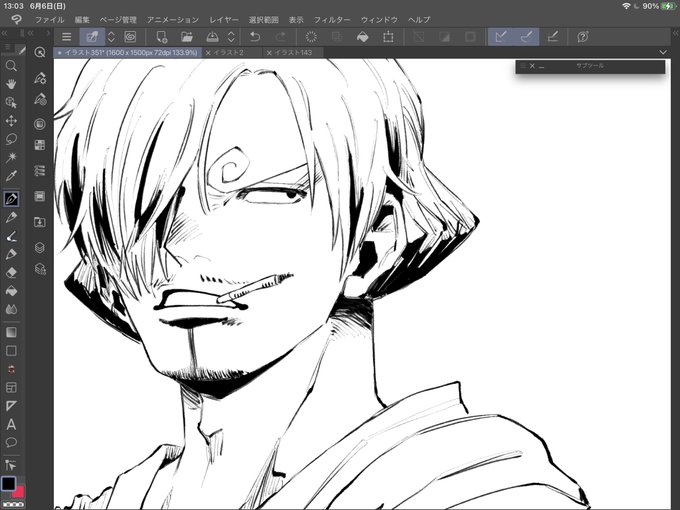Open the ファイル menu
This screenshot has width=680, height=510.
[49, 20]
